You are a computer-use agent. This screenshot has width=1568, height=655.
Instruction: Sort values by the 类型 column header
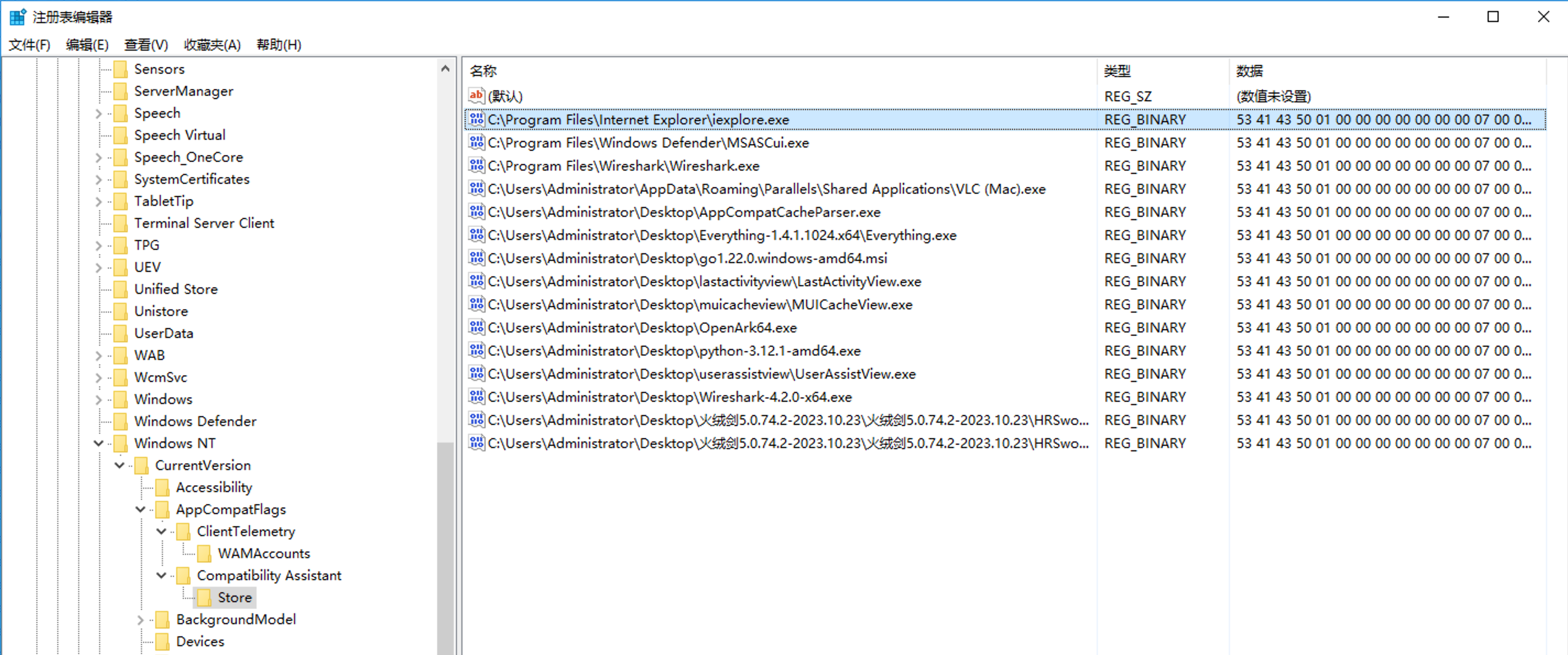coord(1163,70)
